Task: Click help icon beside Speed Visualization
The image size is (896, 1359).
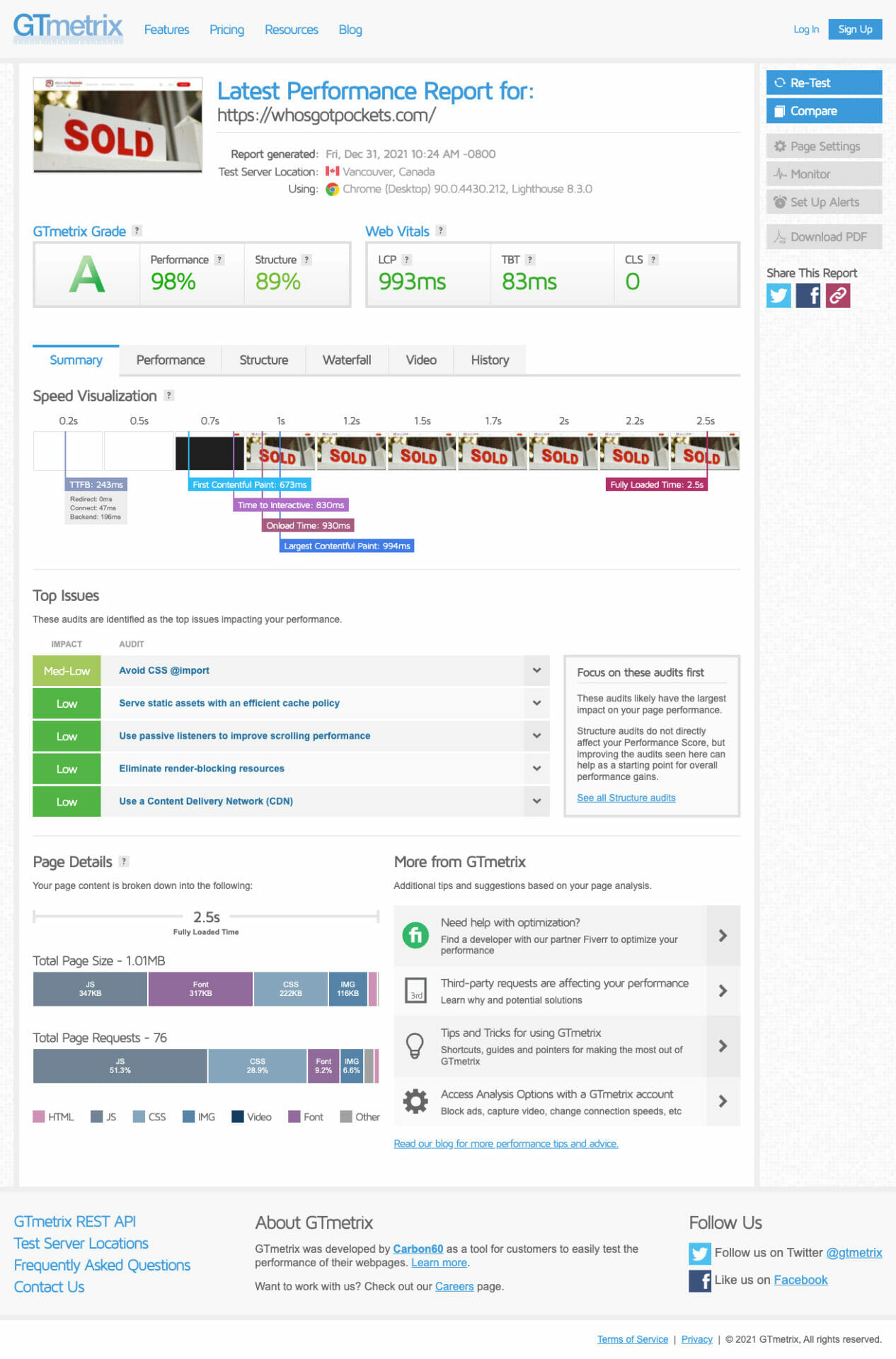Action: [168, 396]
